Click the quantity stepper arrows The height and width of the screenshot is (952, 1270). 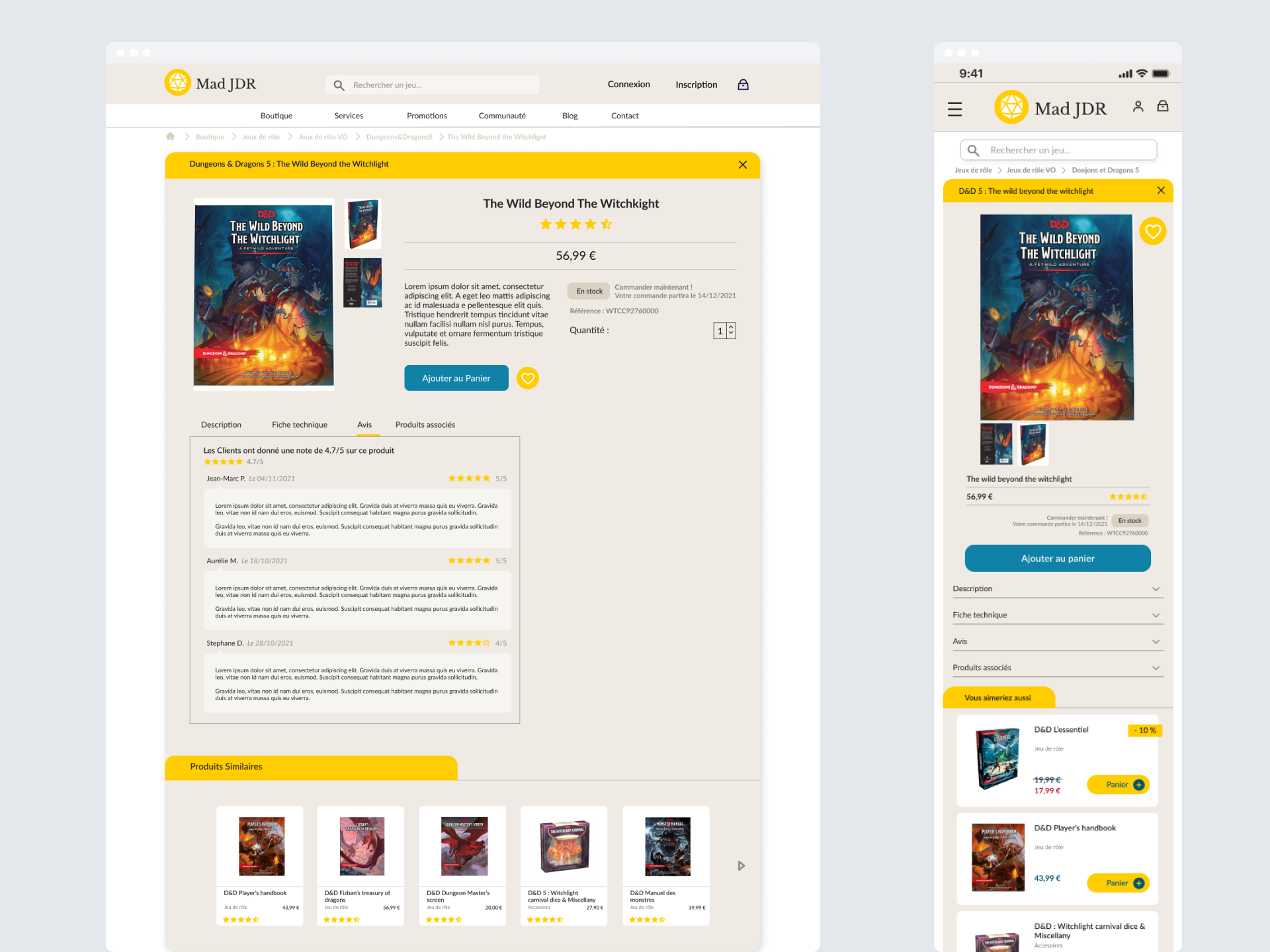click(x=731, y=331)
